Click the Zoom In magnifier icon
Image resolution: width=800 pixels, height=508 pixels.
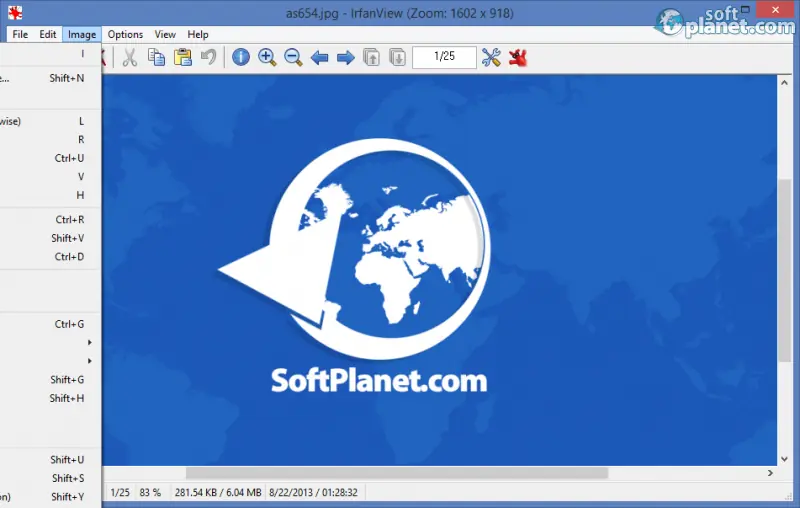tap(267, 57)
